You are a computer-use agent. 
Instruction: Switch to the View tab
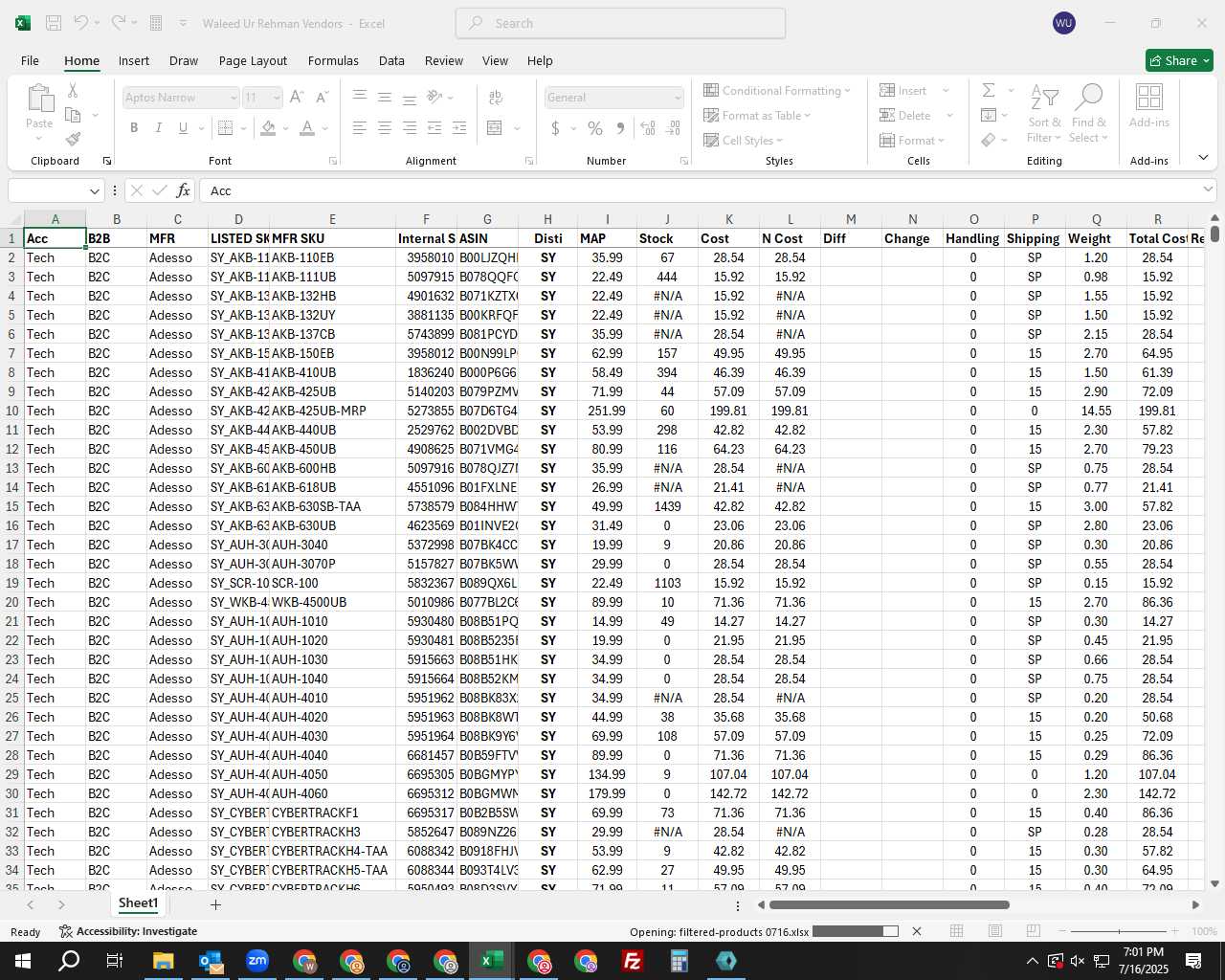[495, 60]
